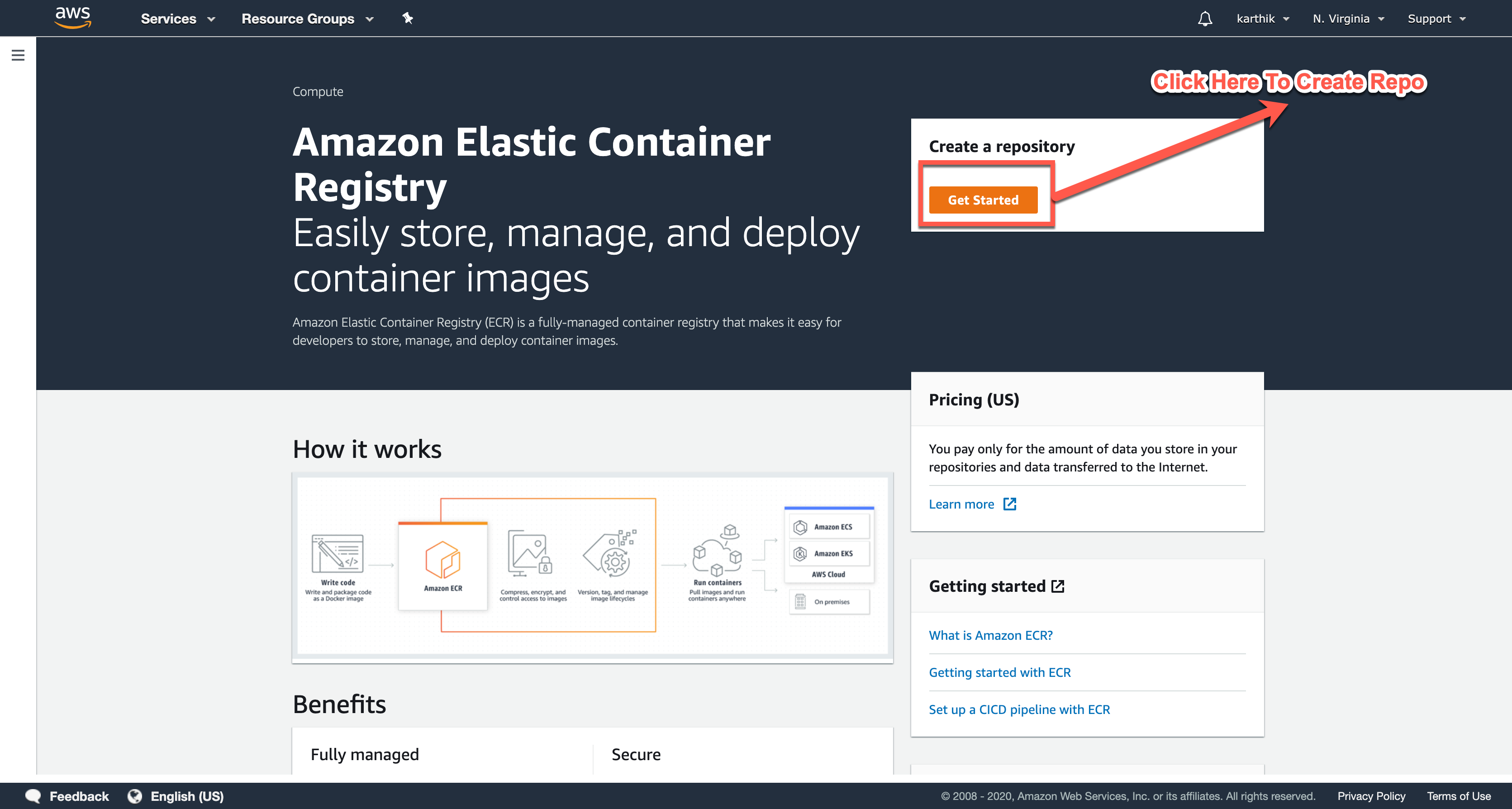Click the Compute breadcrumb text
This screenshot has height=809, width=1512.
tap(318, 91)
